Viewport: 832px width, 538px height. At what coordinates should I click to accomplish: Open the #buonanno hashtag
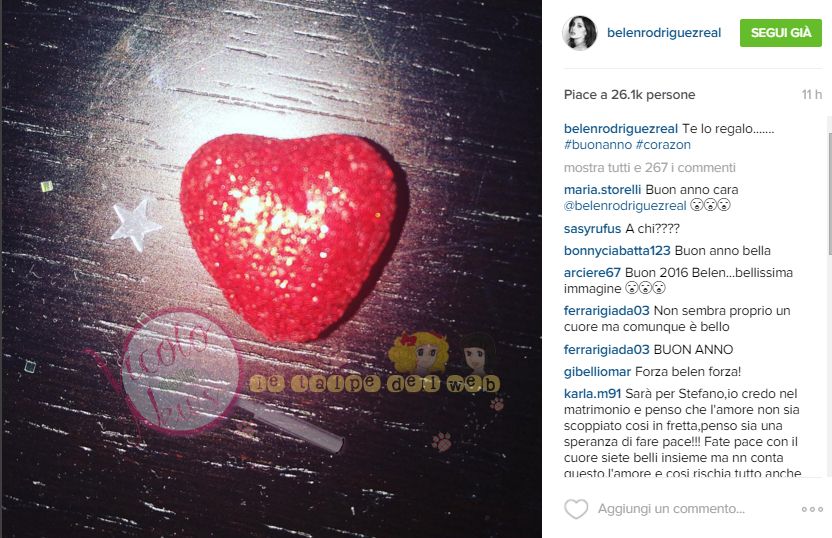click(x=598, y=145)
